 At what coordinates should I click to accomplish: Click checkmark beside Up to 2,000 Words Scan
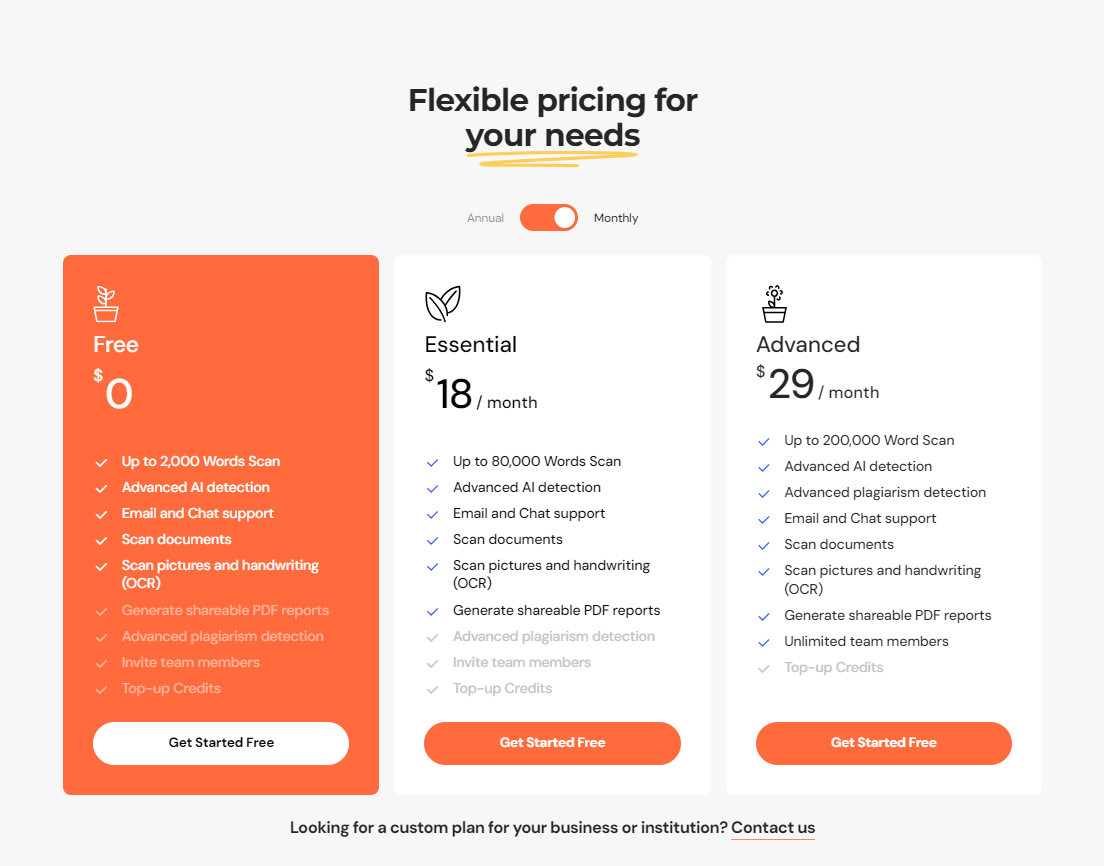click(x=101, y=462)
